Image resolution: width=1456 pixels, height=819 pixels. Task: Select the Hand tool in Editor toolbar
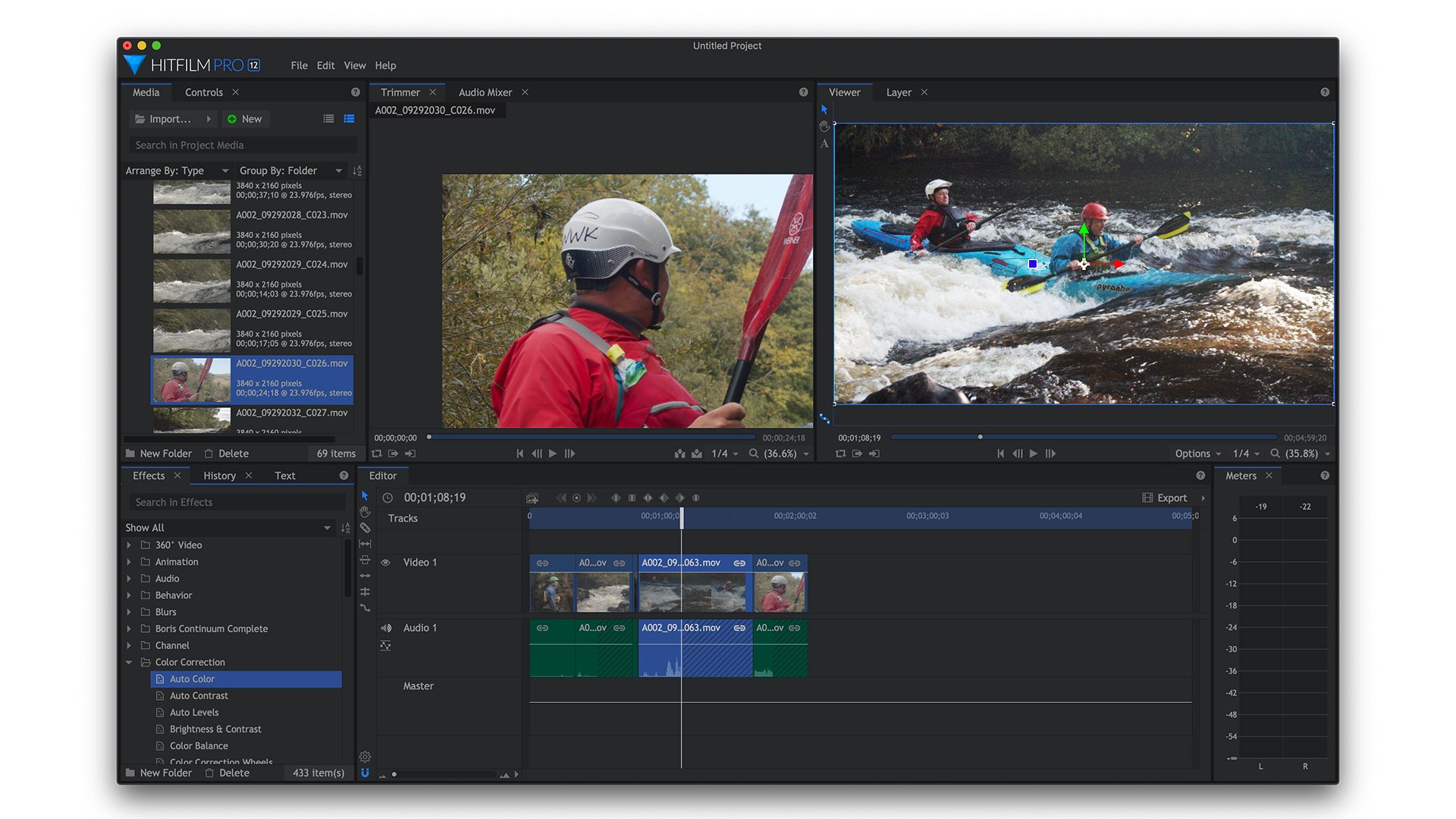[x=365, y=512]
